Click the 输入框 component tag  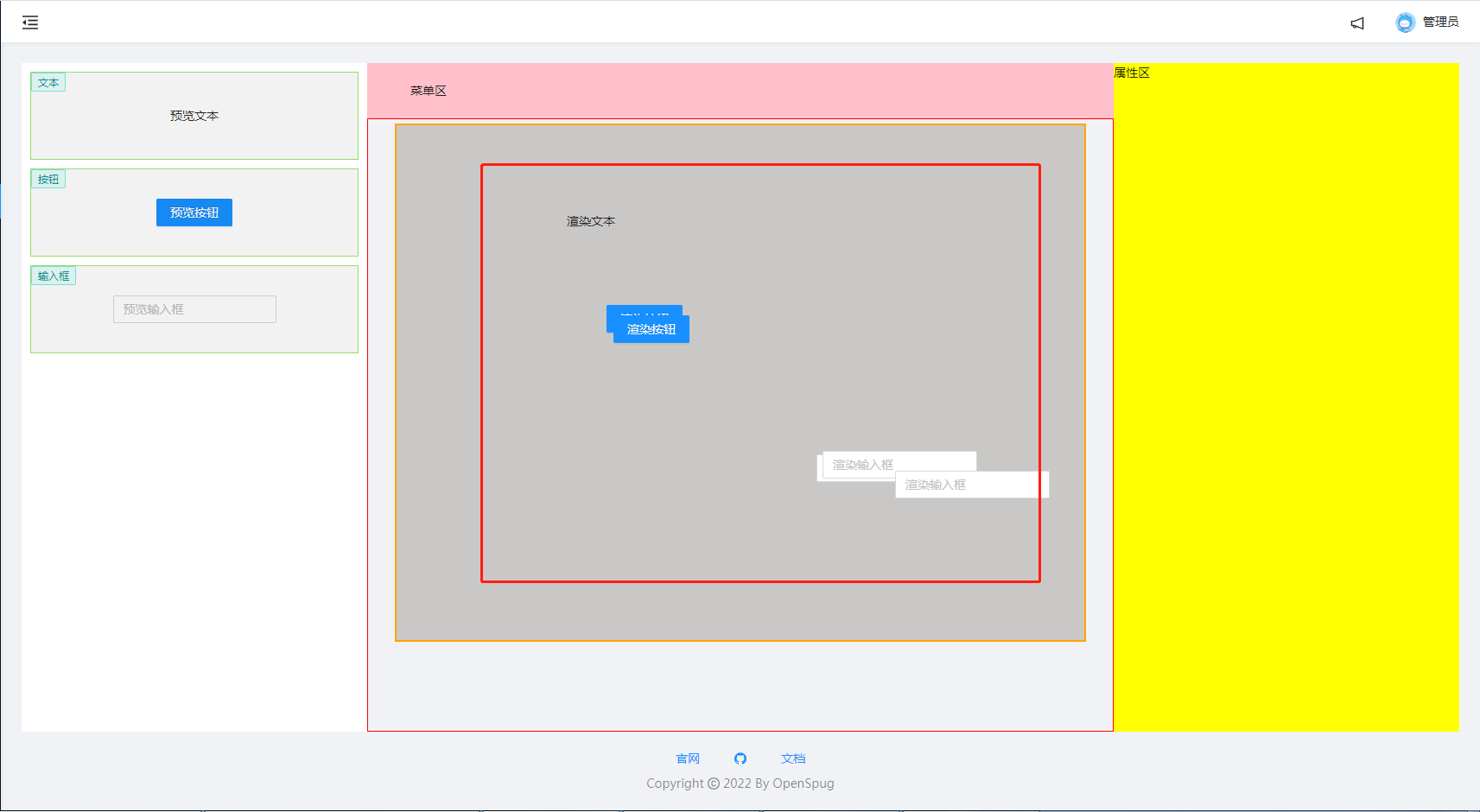[54, 276]
